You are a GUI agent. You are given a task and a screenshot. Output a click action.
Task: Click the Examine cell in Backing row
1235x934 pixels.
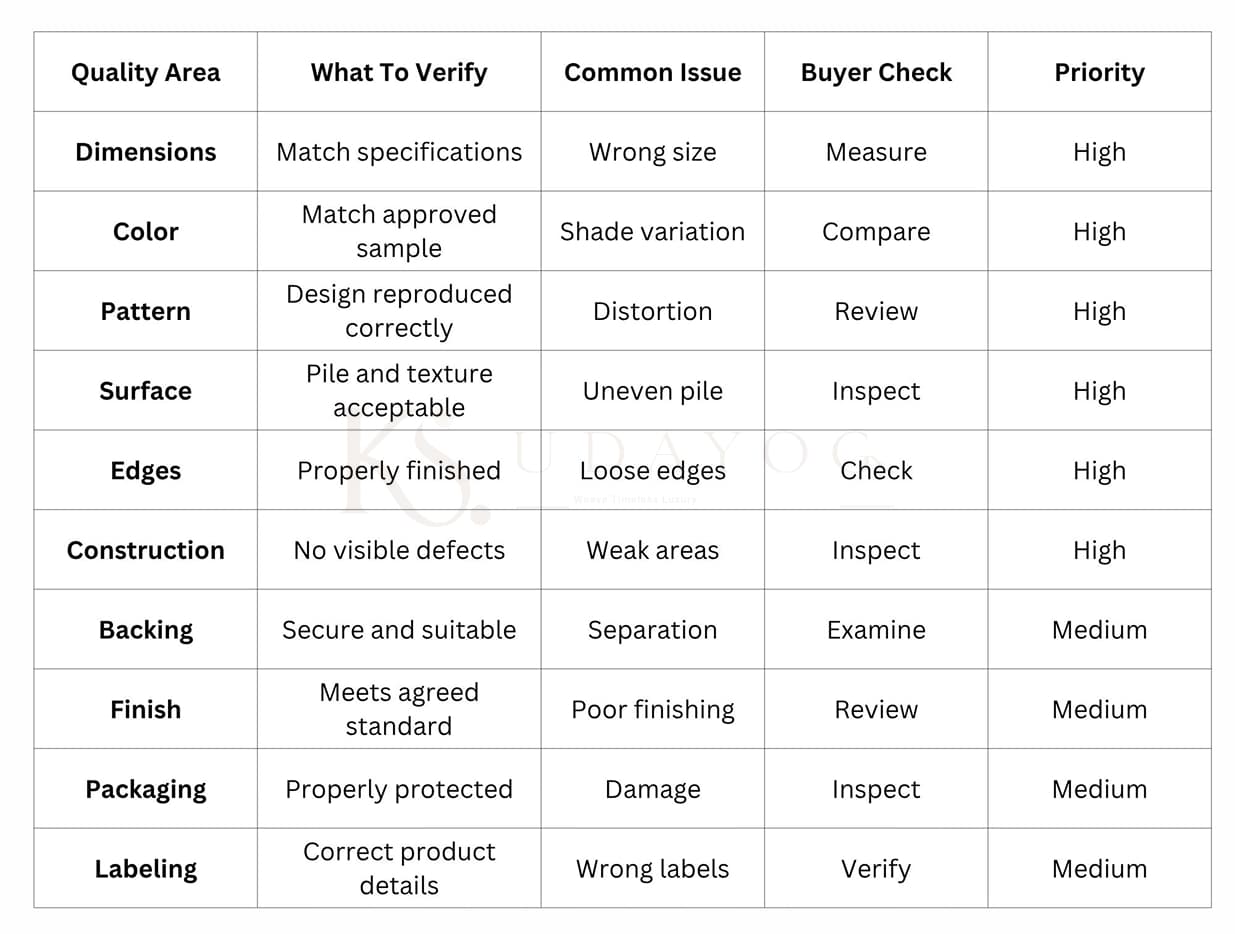coord(876,630)
